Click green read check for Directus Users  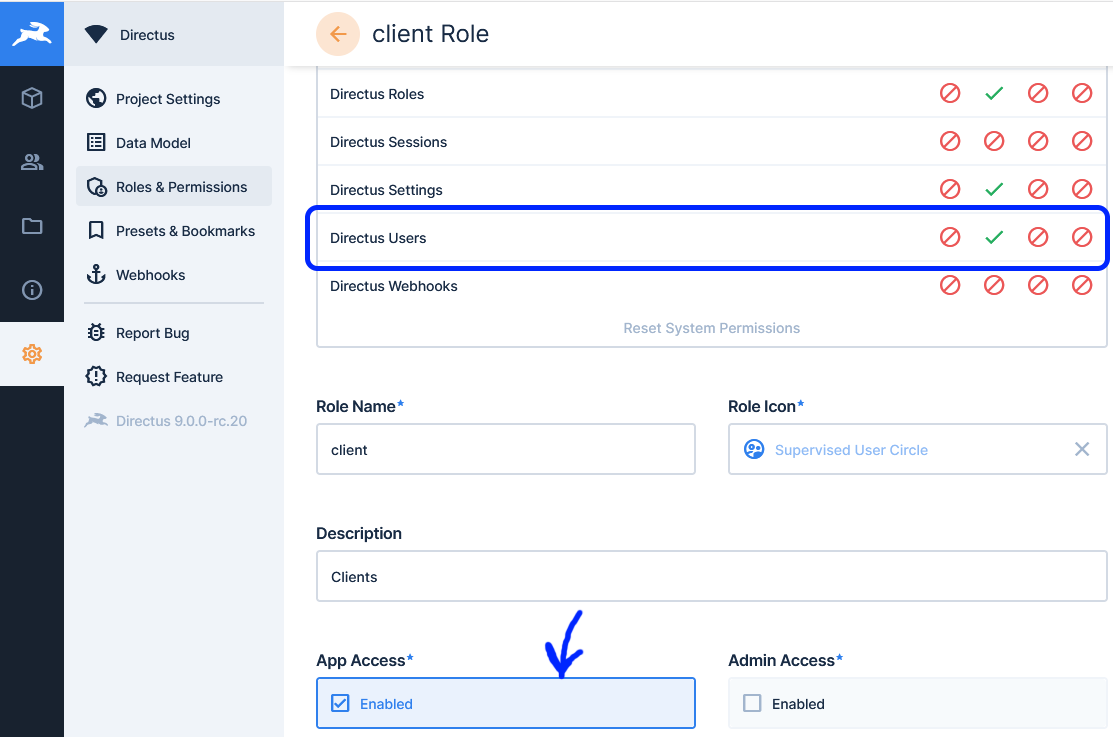click(994, 237)
